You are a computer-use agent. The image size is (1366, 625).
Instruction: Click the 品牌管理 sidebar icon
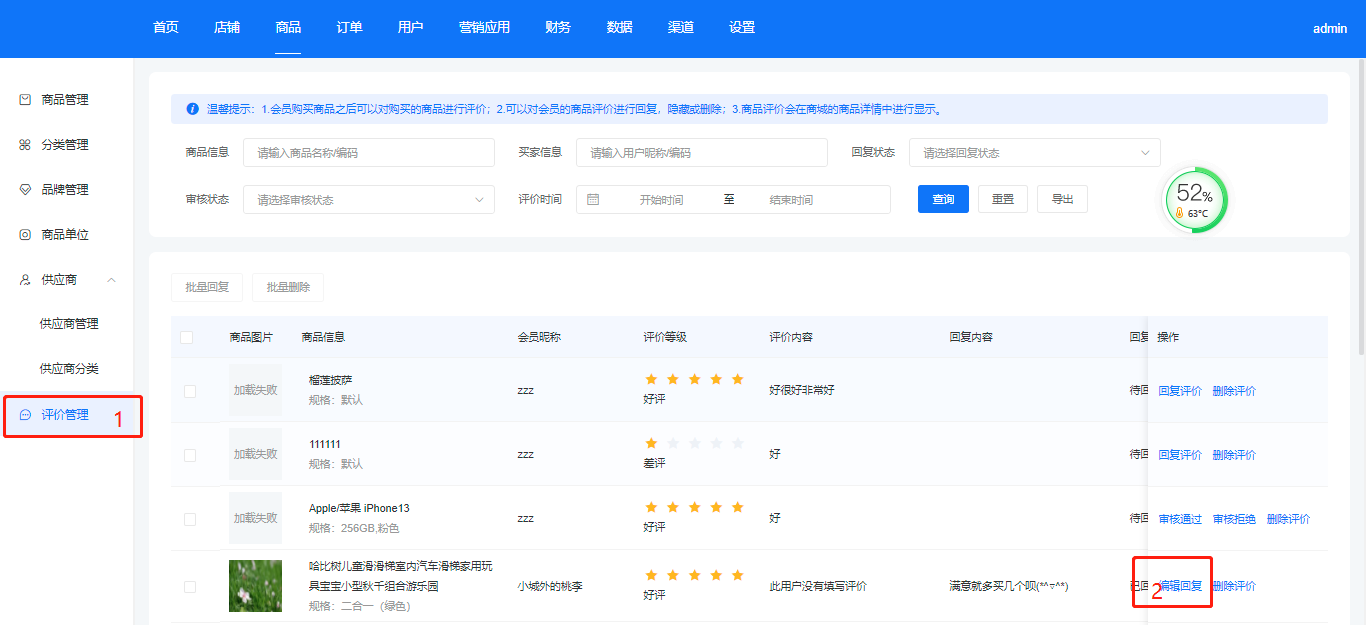pyautogui.click(x=26, y=190)
